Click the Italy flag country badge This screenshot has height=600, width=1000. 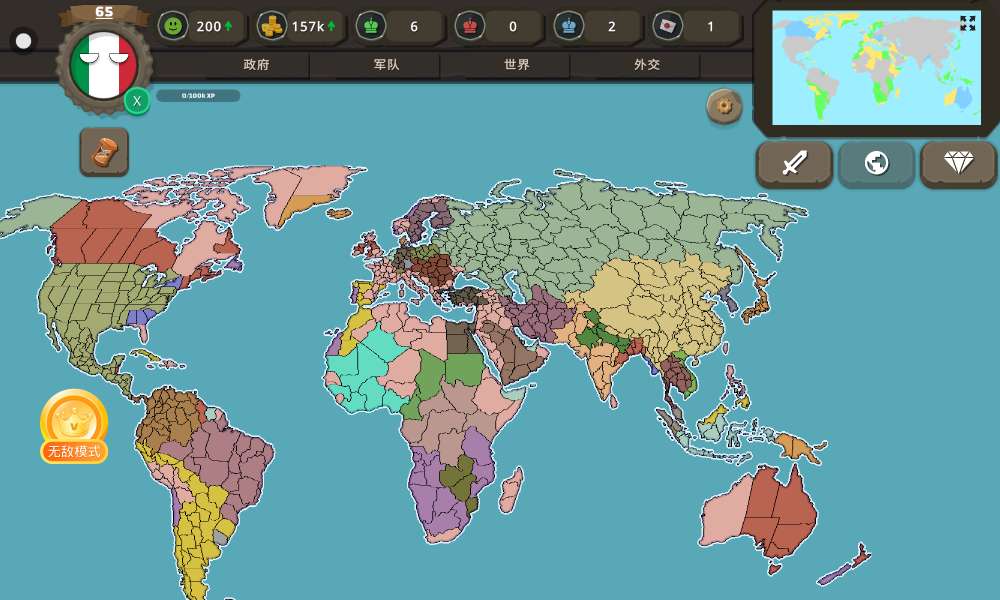coord(103,66)
